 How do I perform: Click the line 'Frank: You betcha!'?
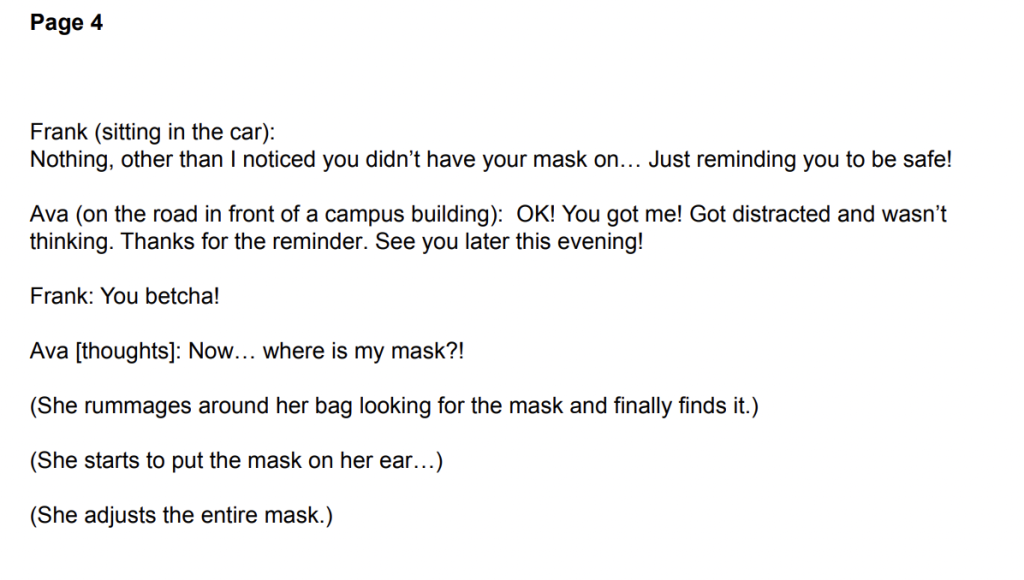(x=125, y=297)
